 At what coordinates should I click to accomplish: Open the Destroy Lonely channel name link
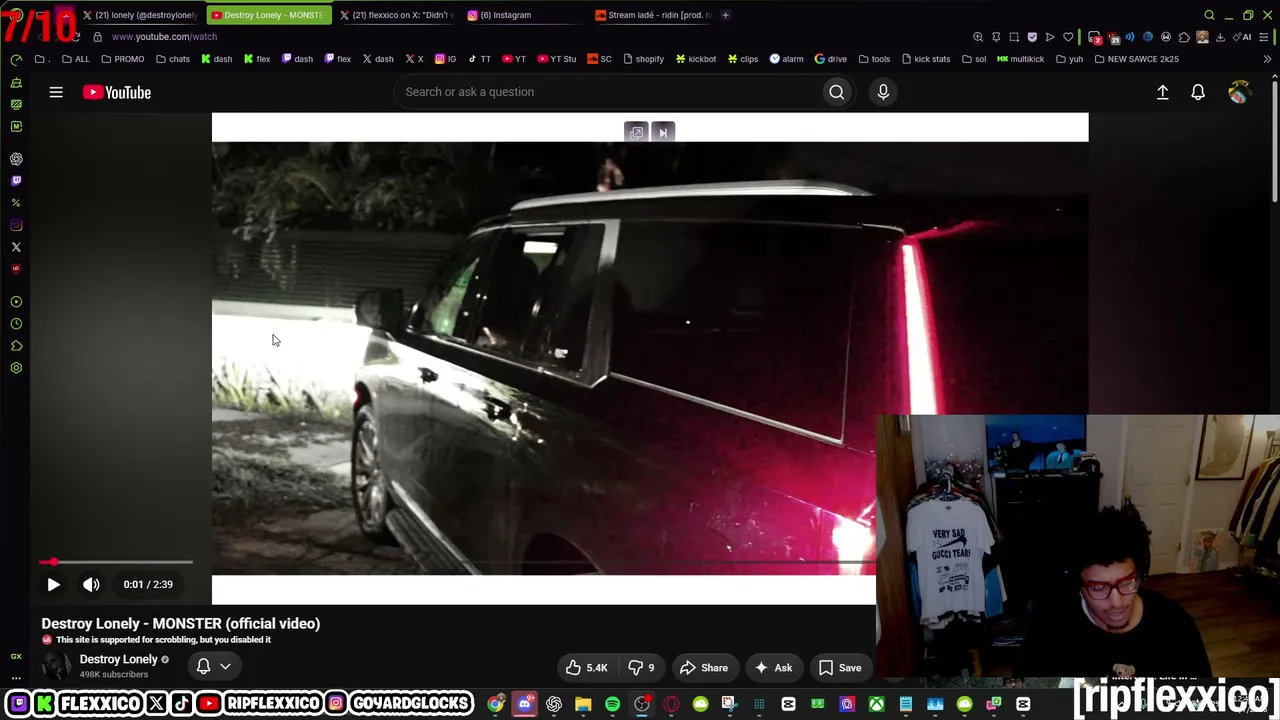pos(118,659)
